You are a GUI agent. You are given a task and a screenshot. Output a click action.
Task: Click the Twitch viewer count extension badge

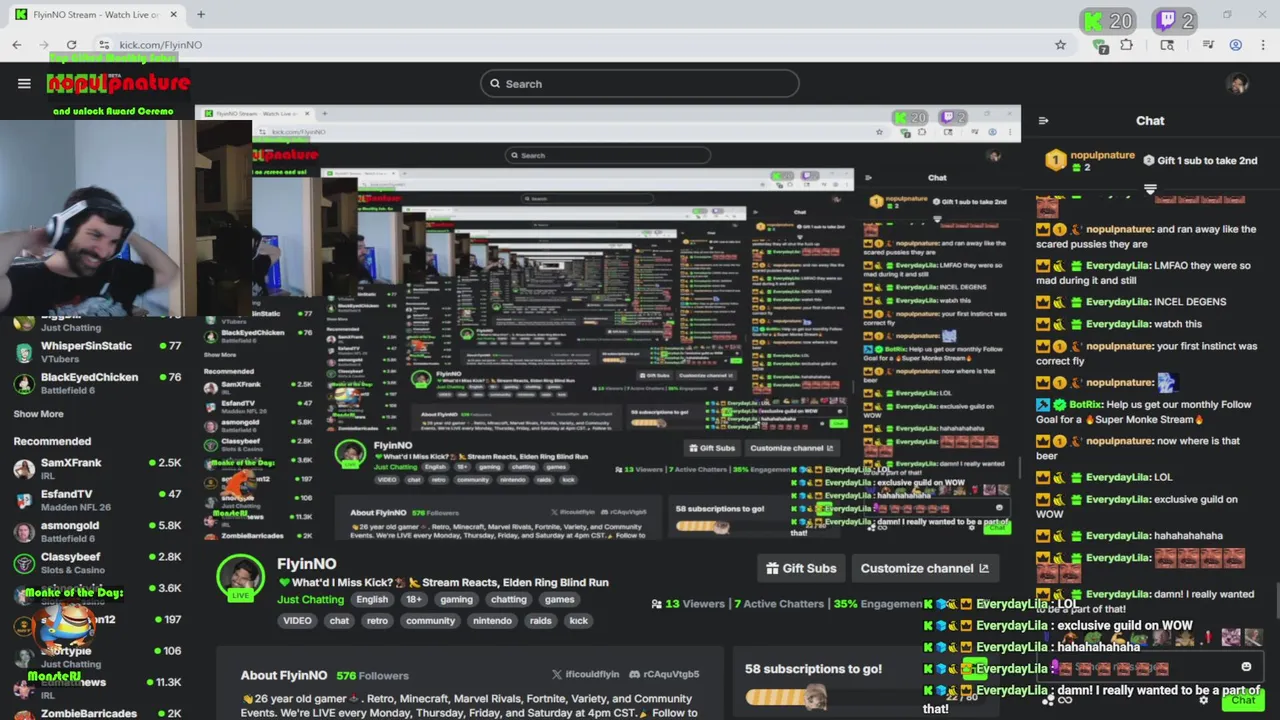1175,20
